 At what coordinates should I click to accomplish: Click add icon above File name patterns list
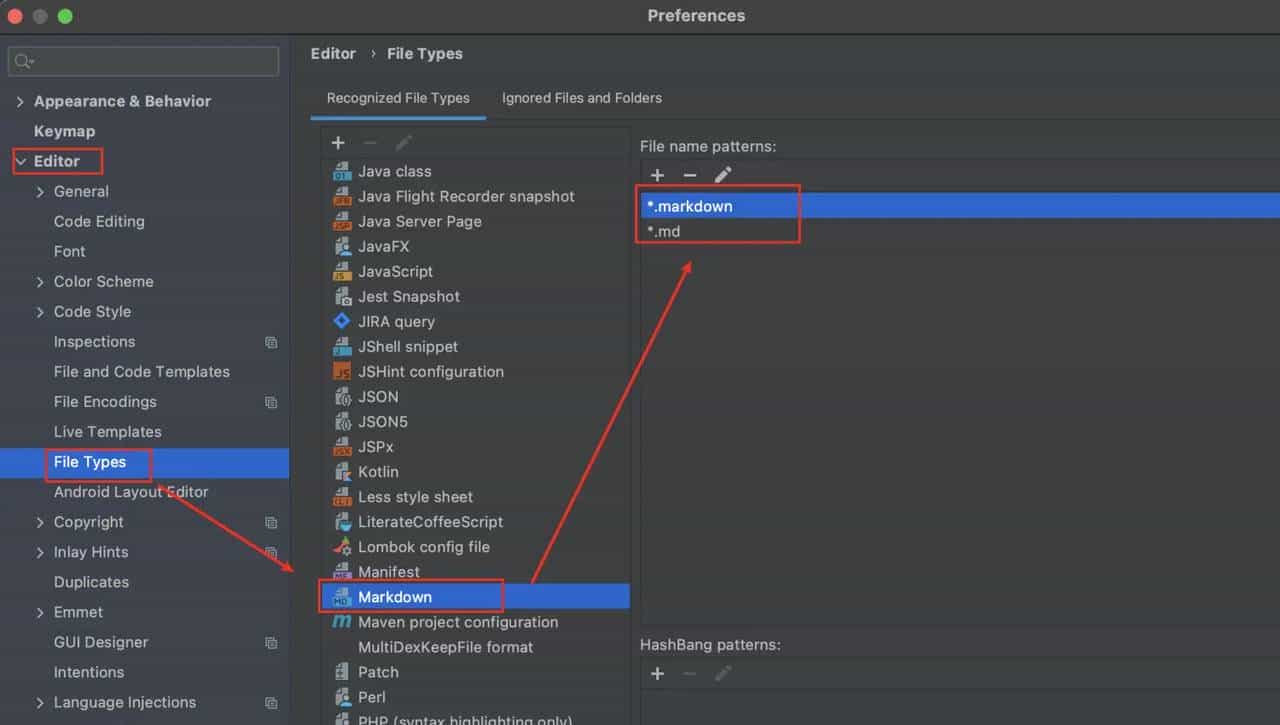click(657, 175)
